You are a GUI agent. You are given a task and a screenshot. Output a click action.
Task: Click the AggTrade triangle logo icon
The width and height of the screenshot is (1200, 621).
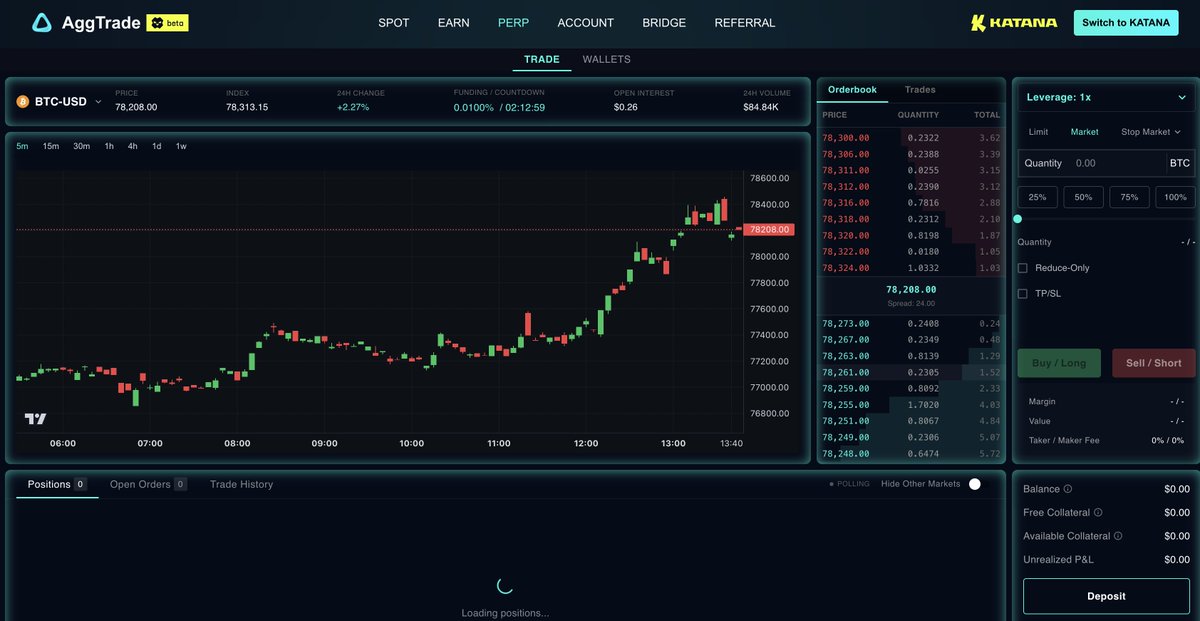[42, 23]
